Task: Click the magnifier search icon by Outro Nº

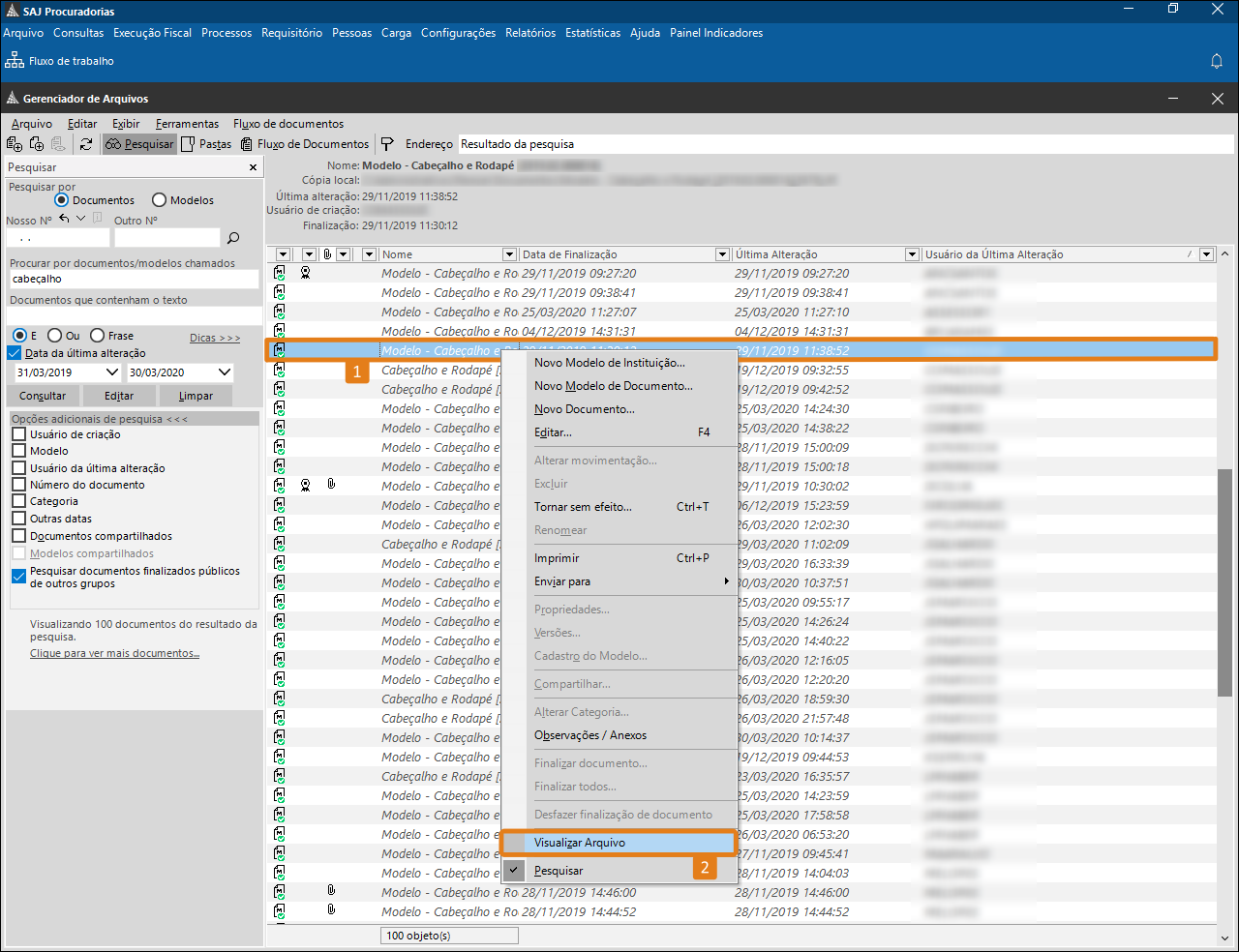Action: click(233, 238)
